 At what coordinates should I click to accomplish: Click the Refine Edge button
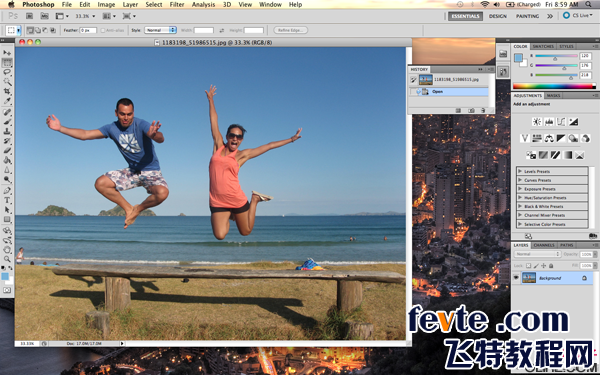click(x=290, y=30)
